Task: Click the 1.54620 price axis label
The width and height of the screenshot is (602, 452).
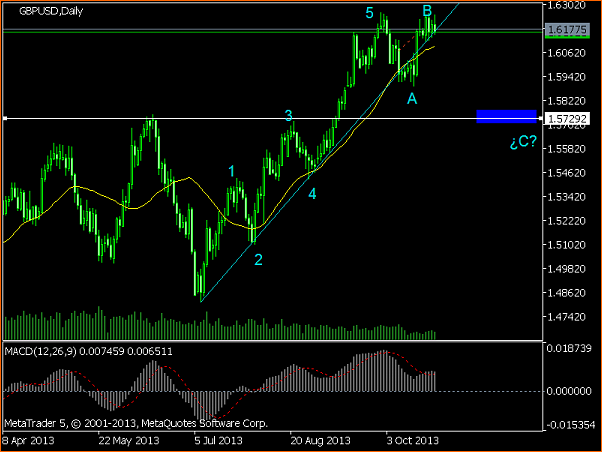Action: tap(566, 173)
